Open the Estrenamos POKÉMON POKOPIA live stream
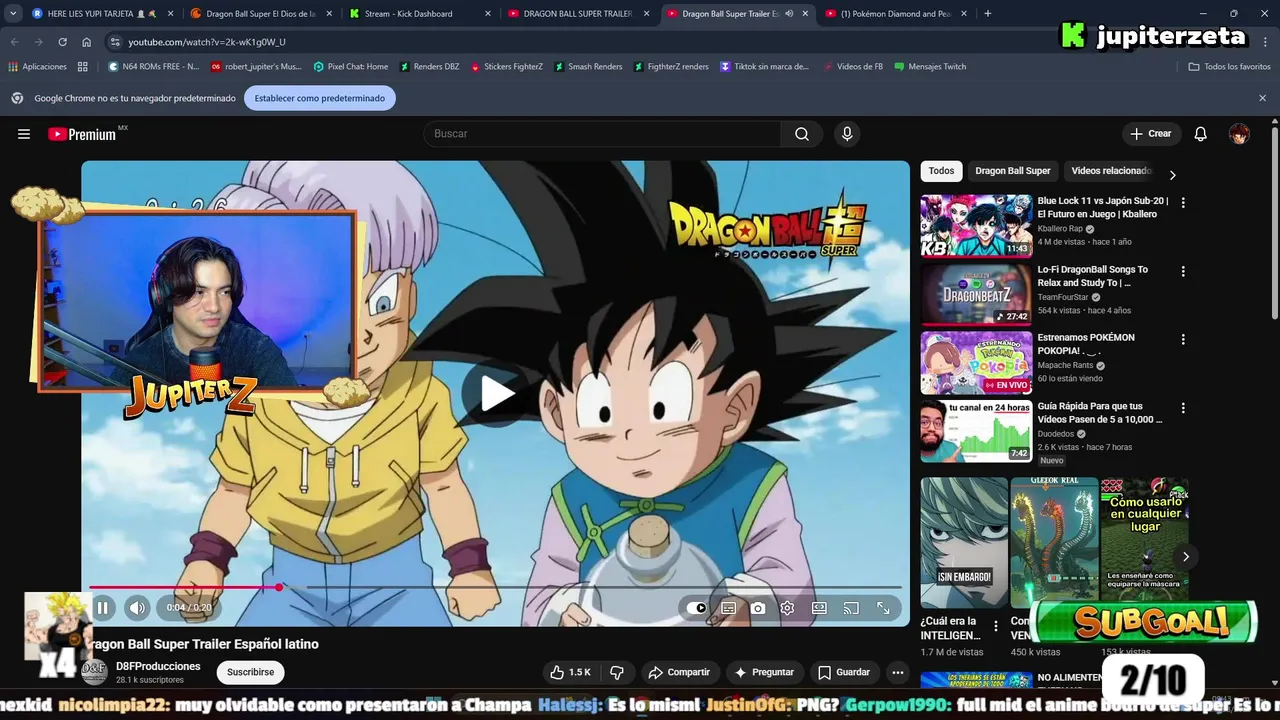The image size is (1280, 720). tap(976, 363)
